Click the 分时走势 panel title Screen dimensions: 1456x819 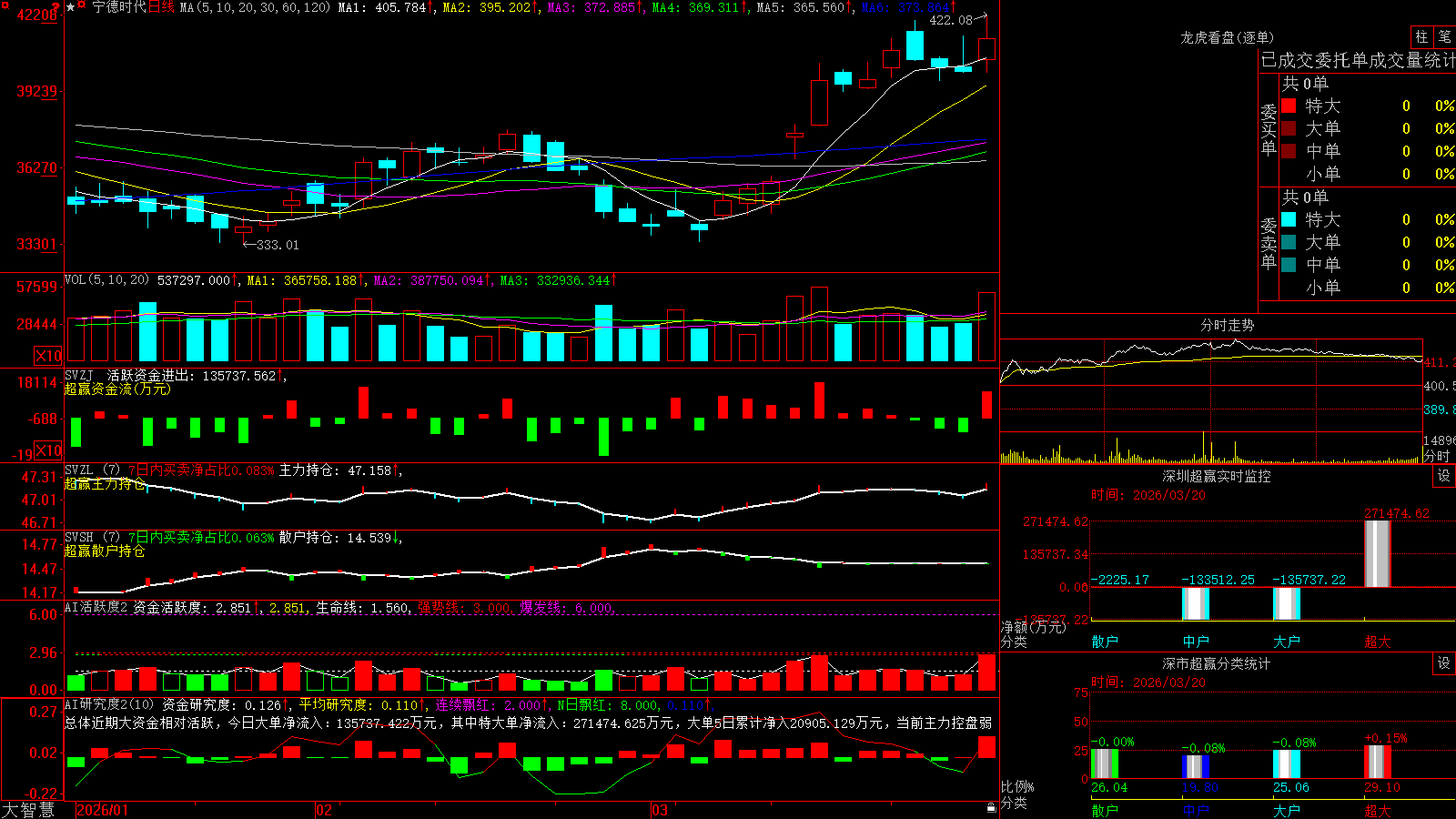tap(1227, 325)
